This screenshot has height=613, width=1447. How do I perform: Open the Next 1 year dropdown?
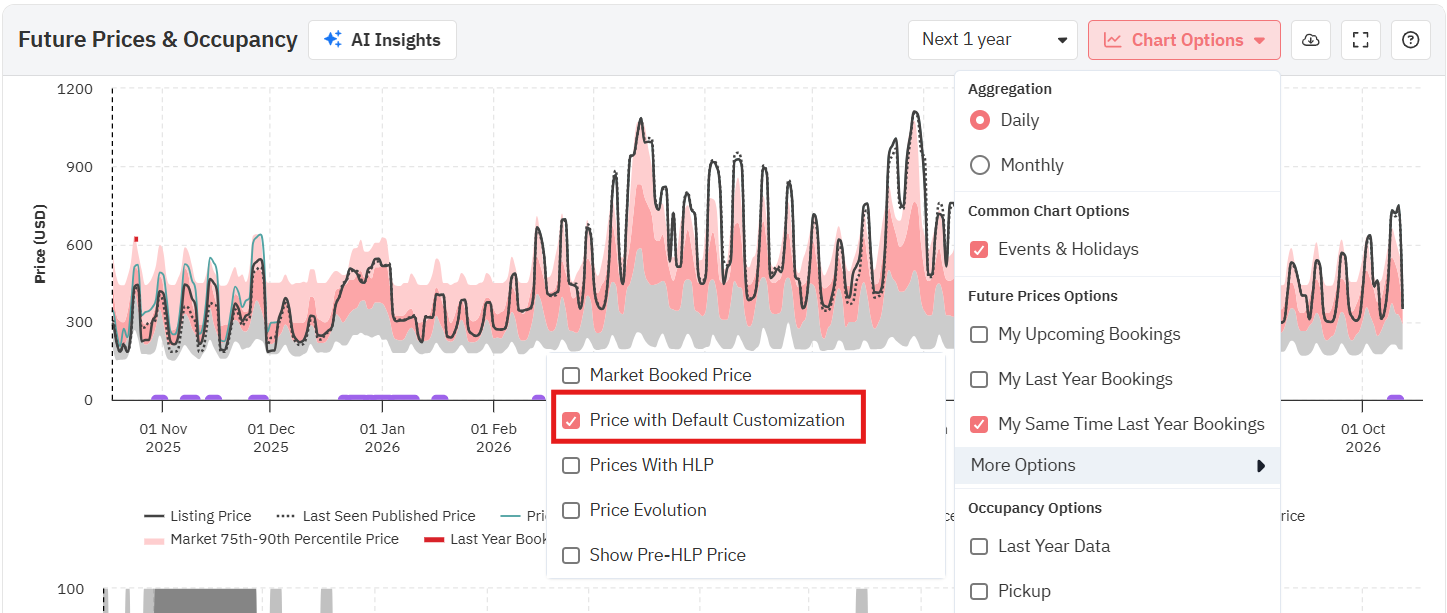tap(992, 40)
